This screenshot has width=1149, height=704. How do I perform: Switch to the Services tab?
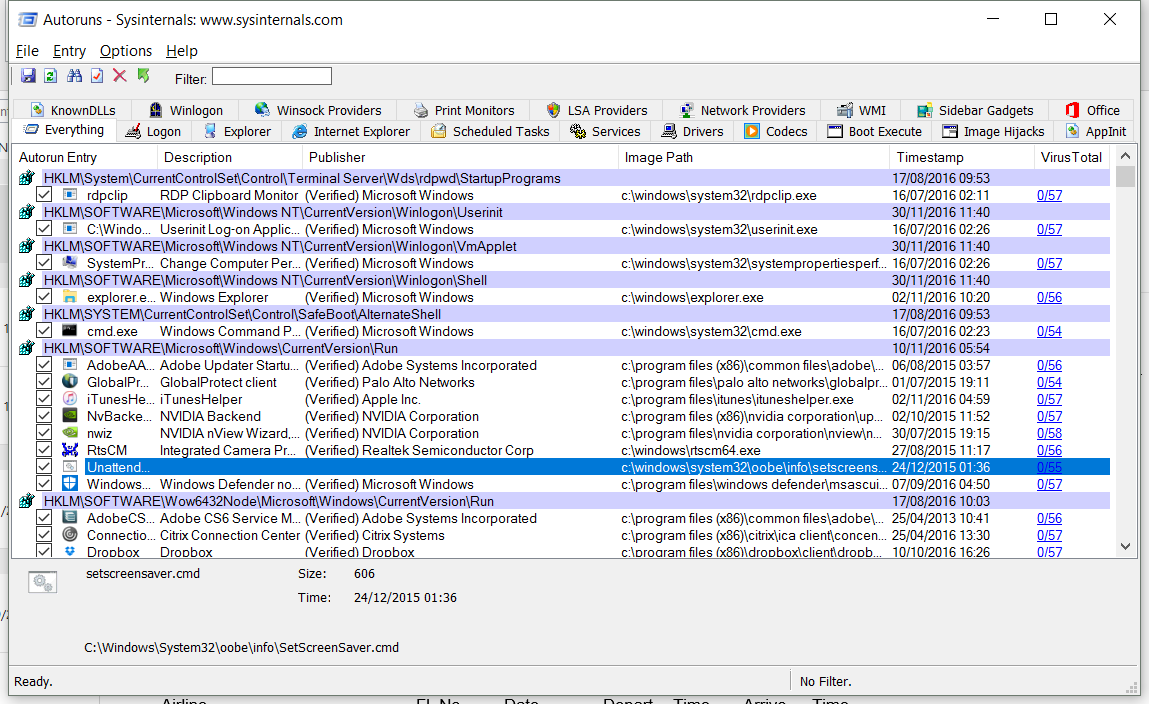[605, 131]
